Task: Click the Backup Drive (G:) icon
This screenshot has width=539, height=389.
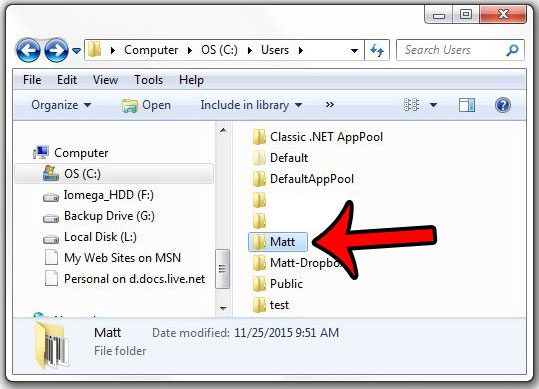Action: click(x=51, y=218)
